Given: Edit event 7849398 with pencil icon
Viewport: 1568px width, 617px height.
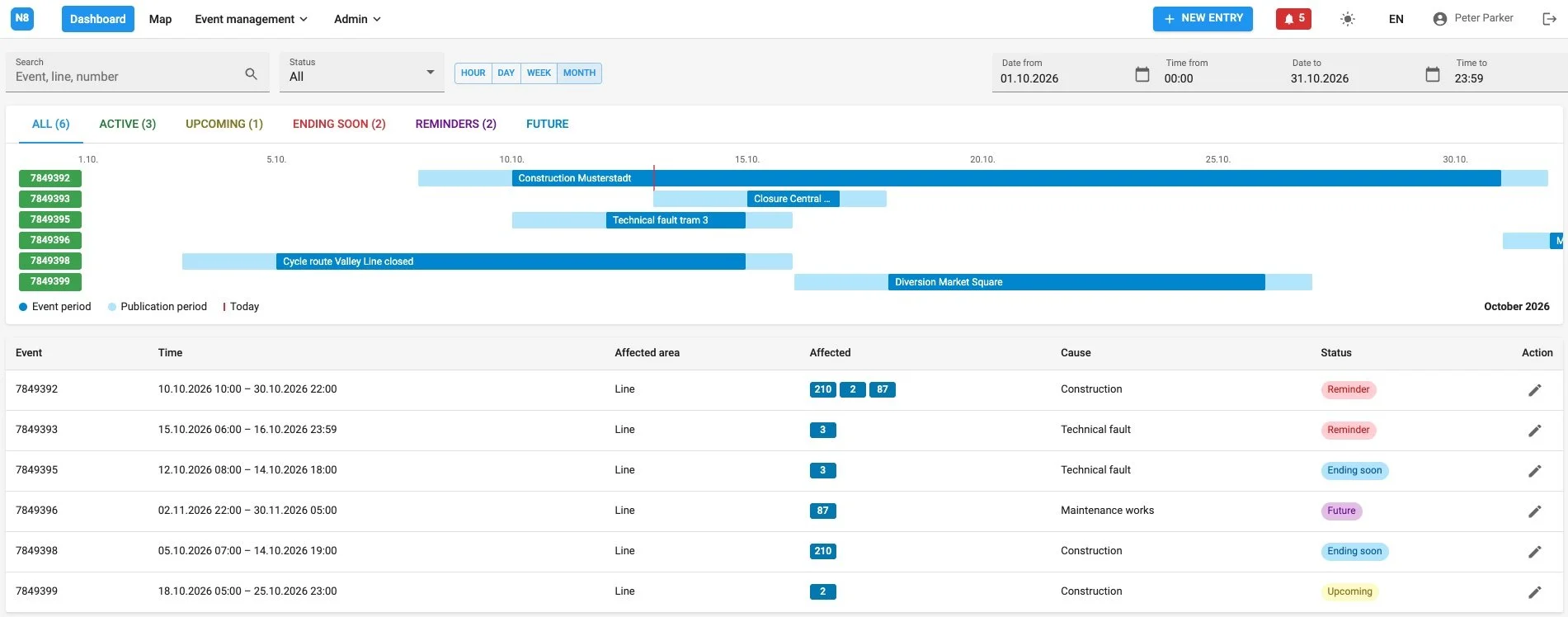Looking at the screenshot, I should point(1534,552).
